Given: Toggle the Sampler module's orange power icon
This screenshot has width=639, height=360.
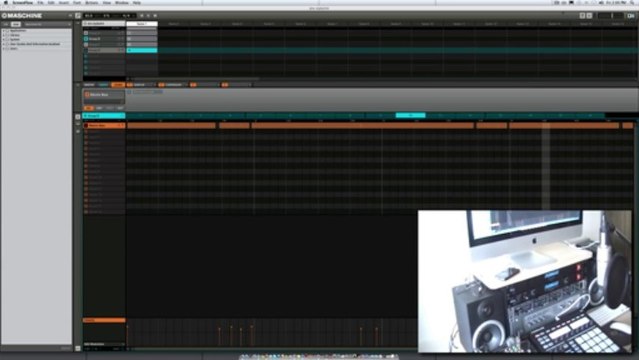Looking at the screenshot, I should [130, 85].
